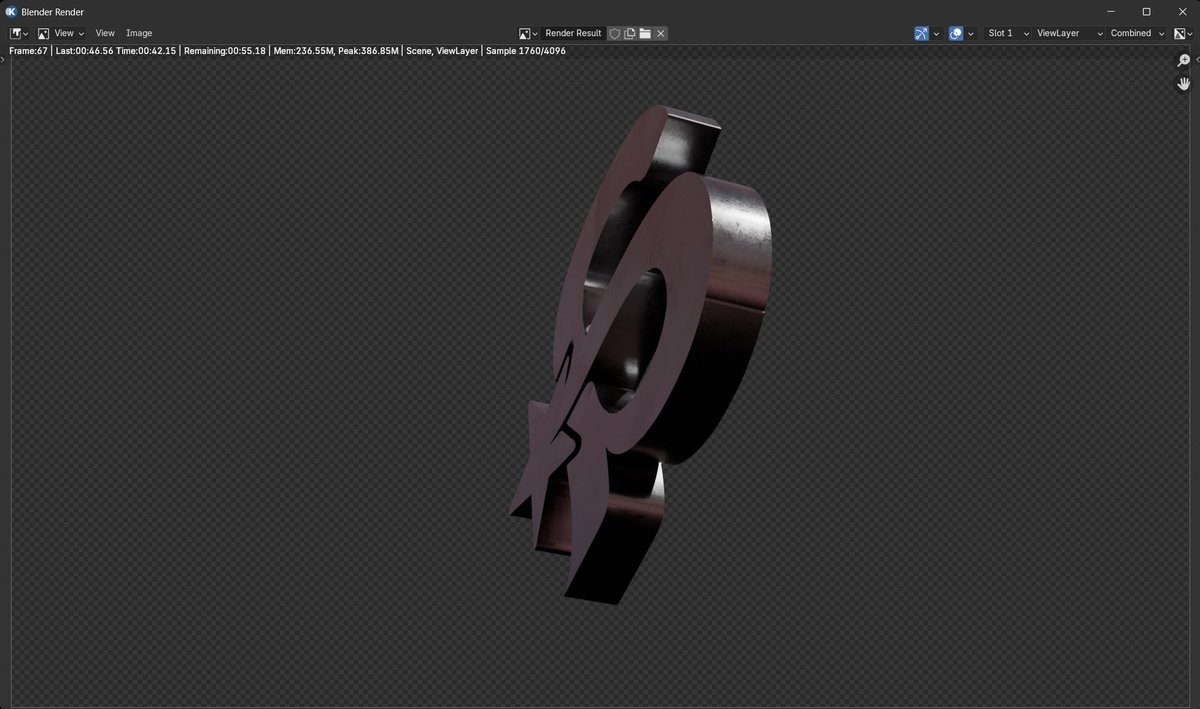Open the Slot 1 render slot dropdown
The width and height of the screenshot is (1200, 709).
[1007, 33]
